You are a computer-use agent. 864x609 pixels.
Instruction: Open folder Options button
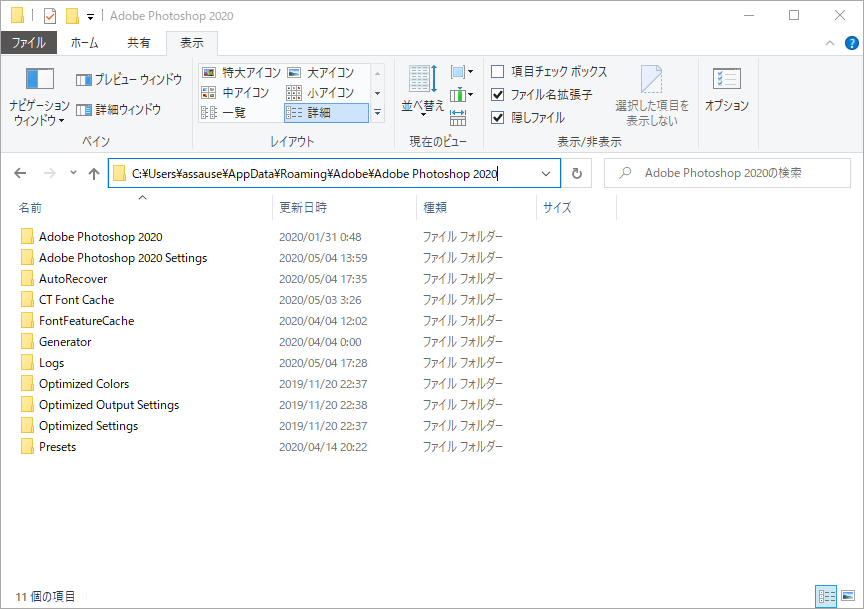(x=727, y=89)
